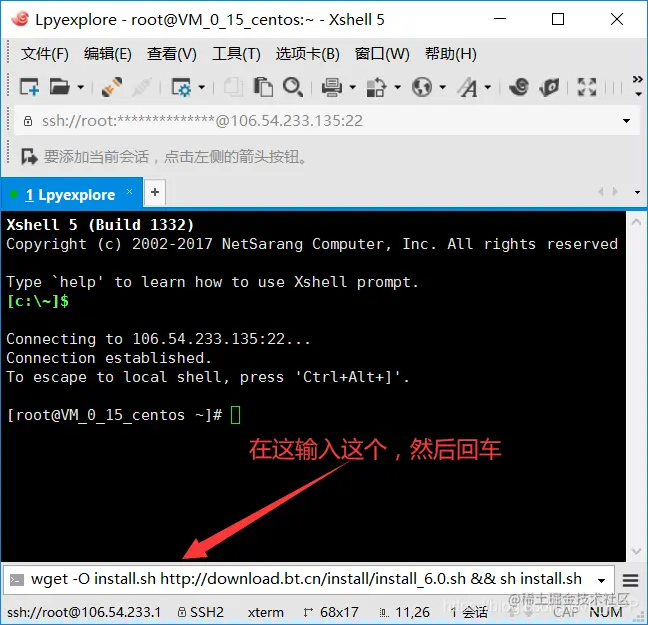The image size is (648, 625).
Task: Expand the address bar history dropdown
Action: click(x=627, y=121)
